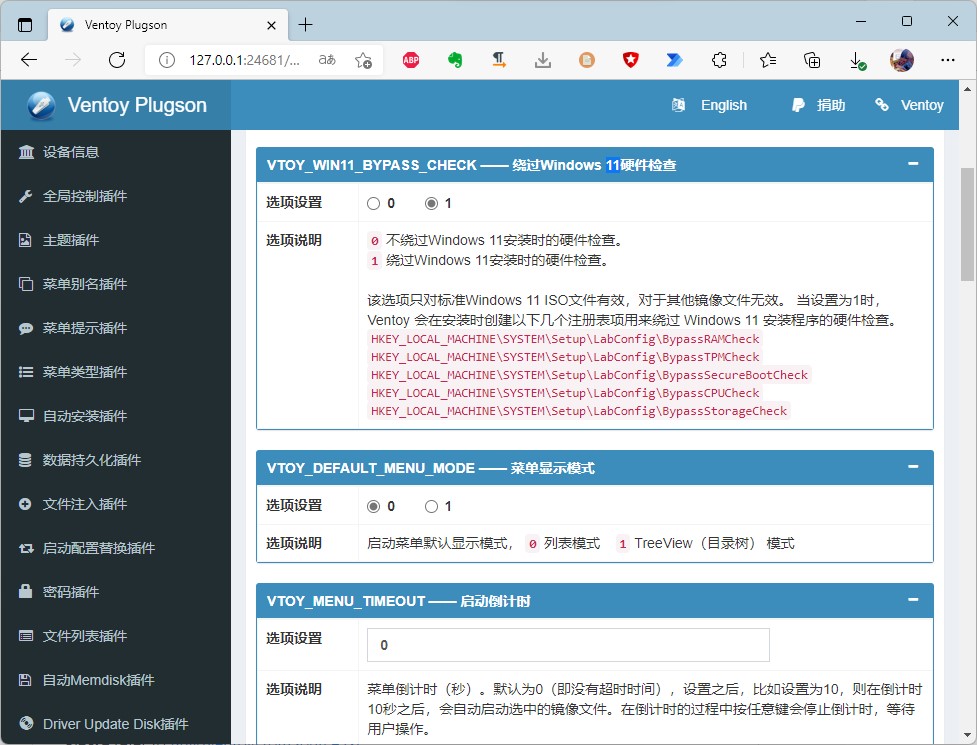Click the VTOY_MENU_TIMEOUT value input field
Viewport: 977px width, 745px height.
pyautogui.click(x=568, y=645)
